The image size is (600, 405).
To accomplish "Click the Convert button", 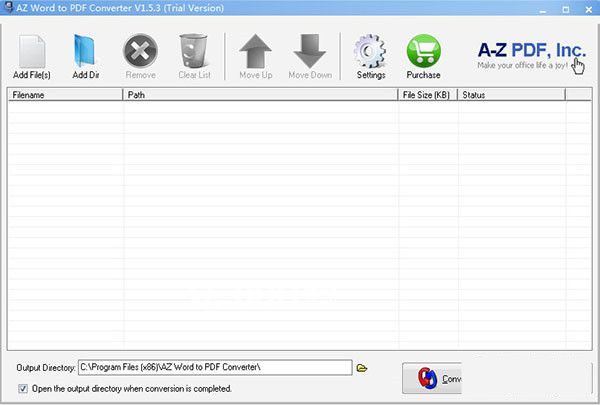I will point(432,378).
